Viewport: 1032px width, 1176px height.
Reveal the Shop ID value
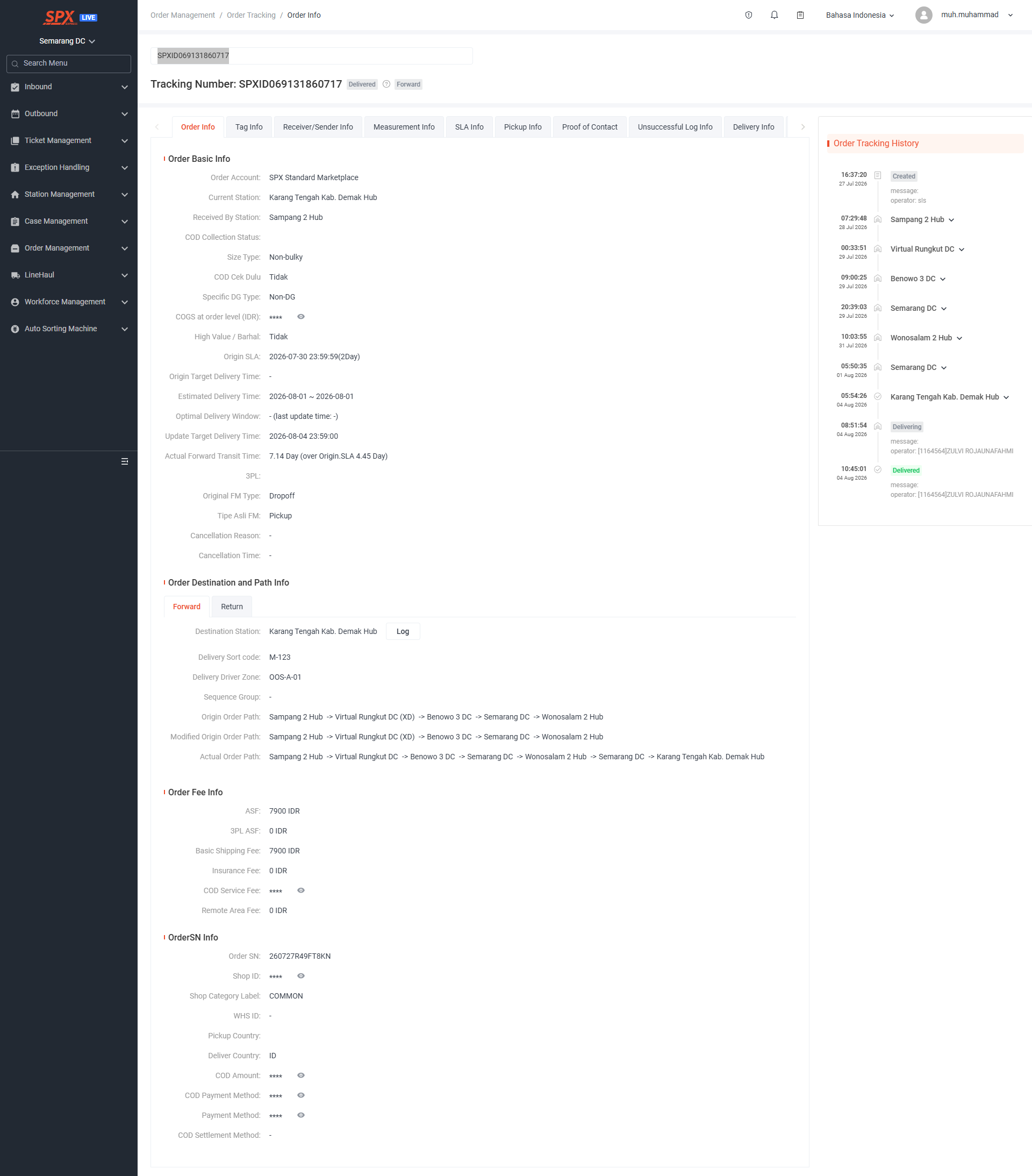pos(301,976)
